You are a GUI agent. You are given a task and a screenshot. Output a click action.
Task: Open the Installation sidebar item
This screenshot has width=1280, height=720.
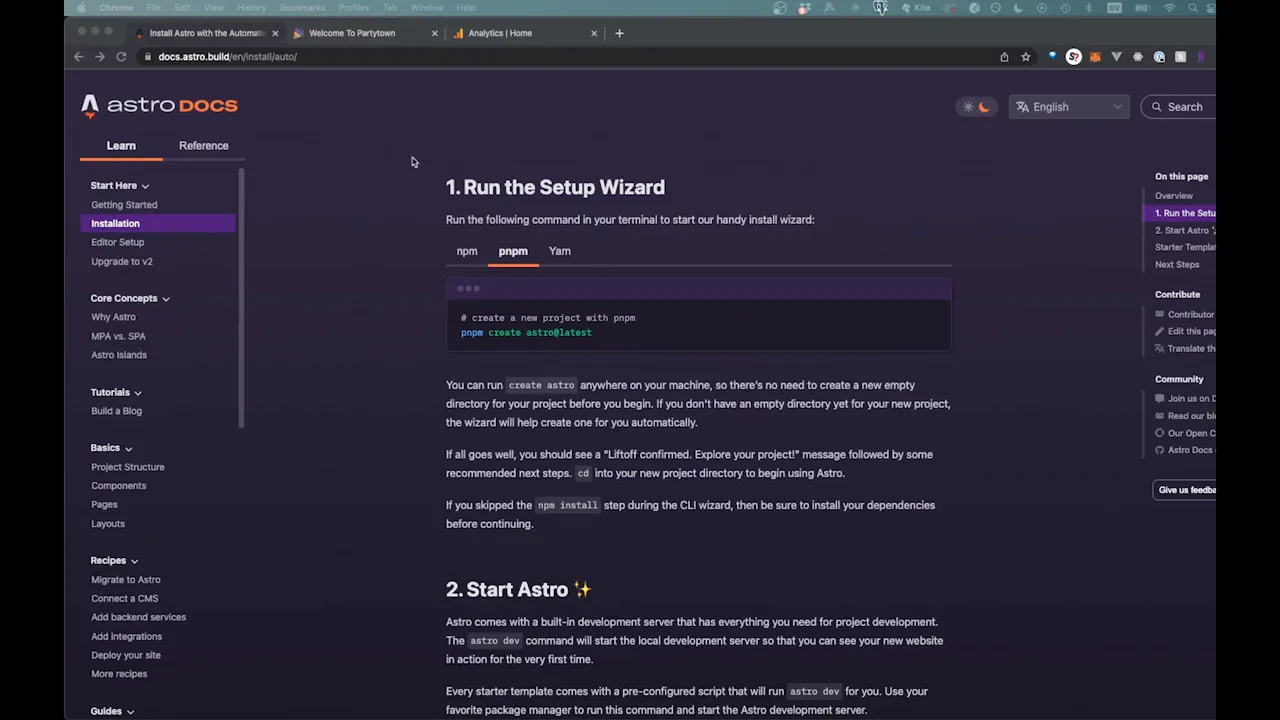[158, 223]
